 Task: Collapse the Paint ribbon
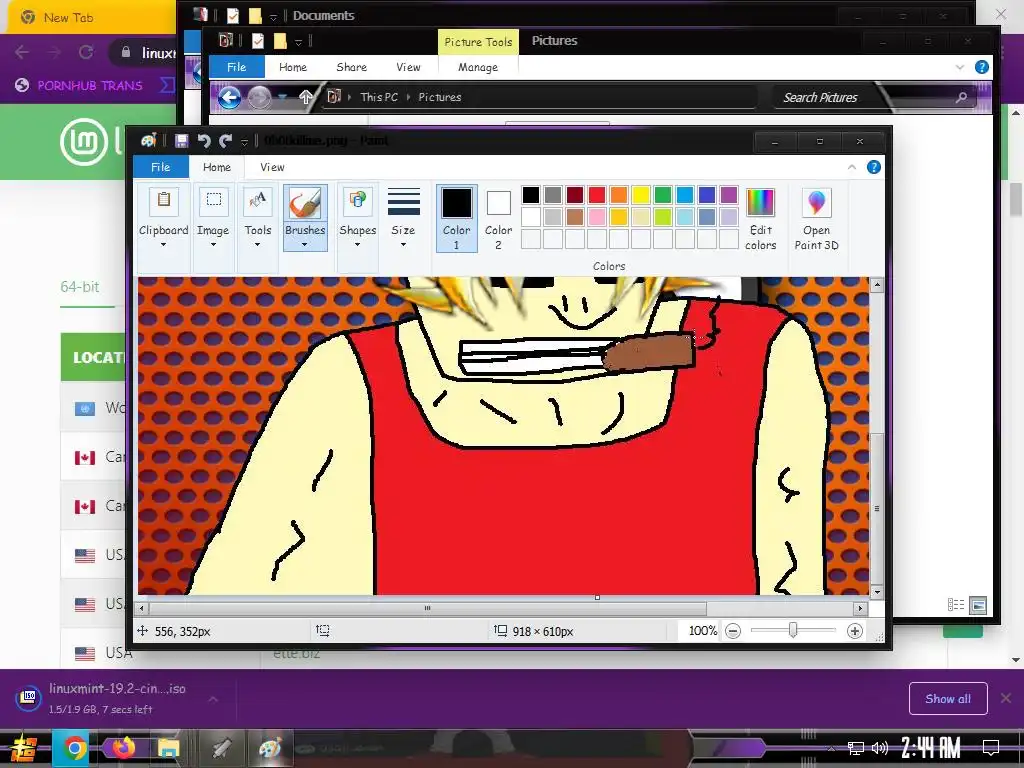click(x=852, y=167)
